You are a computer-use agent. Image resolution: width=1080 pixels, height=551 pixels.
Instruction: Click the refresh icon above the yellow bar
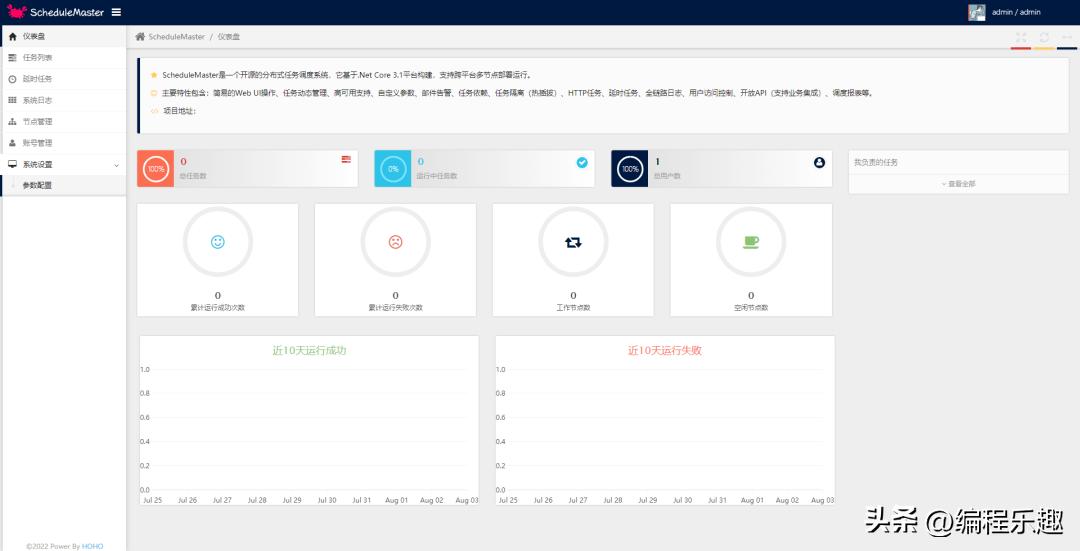tap(1044, 37)
